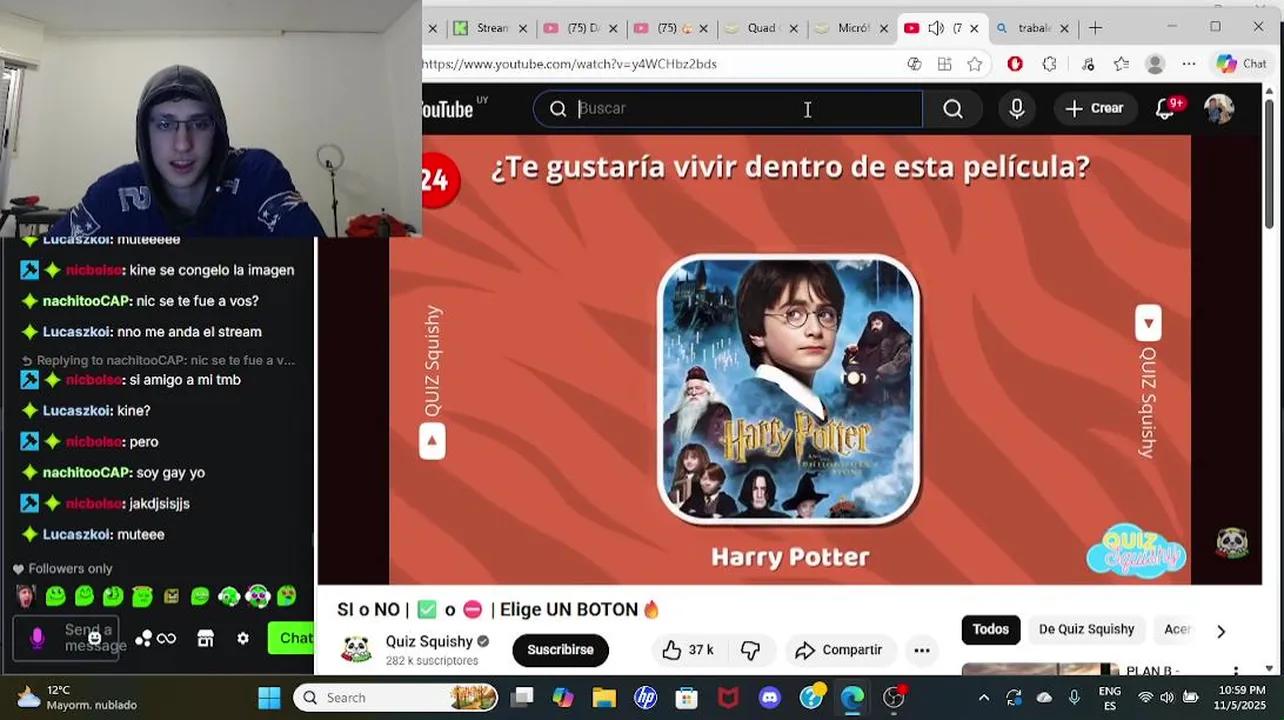
Task: Click the down arrow on right quiz button
Action: click(x=1148, y=323)
